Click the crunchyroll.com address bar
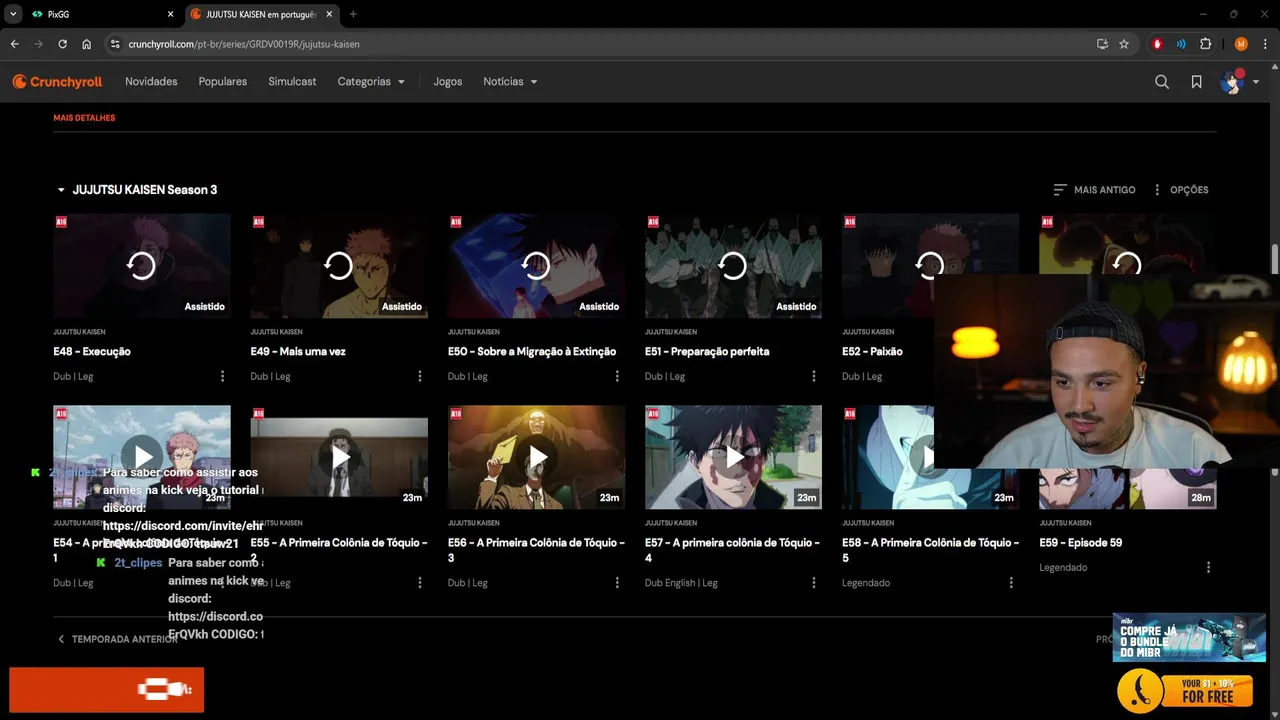 (600, 44)
